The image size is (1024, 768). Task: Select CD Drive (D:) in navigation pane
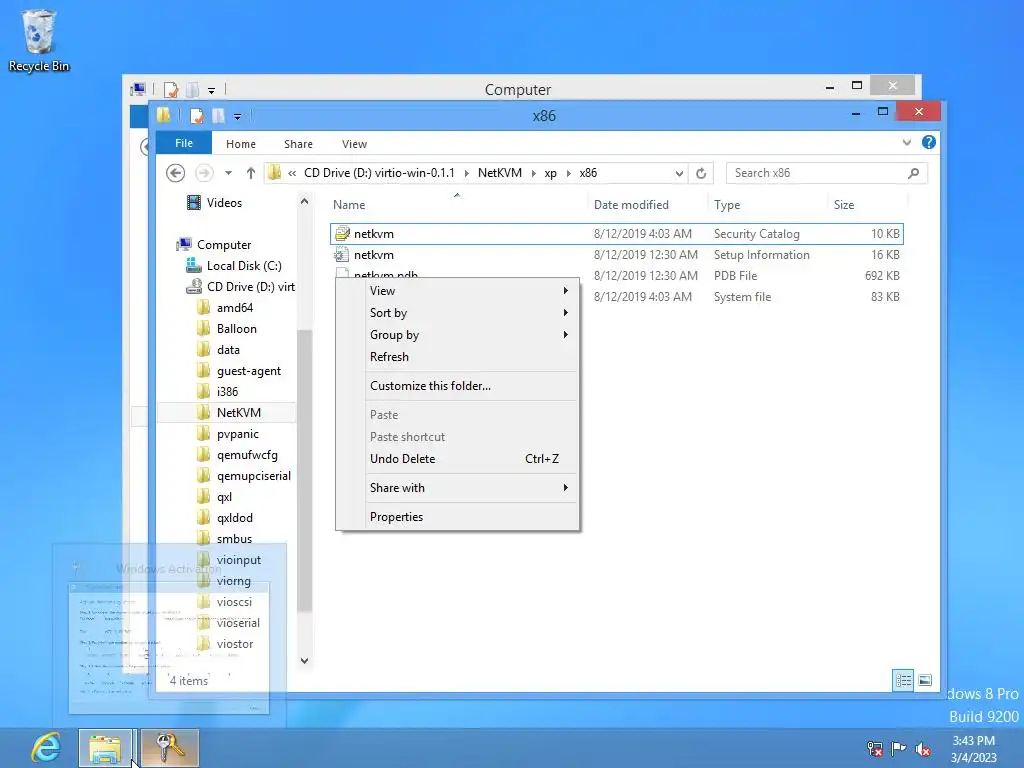(250, 287)
